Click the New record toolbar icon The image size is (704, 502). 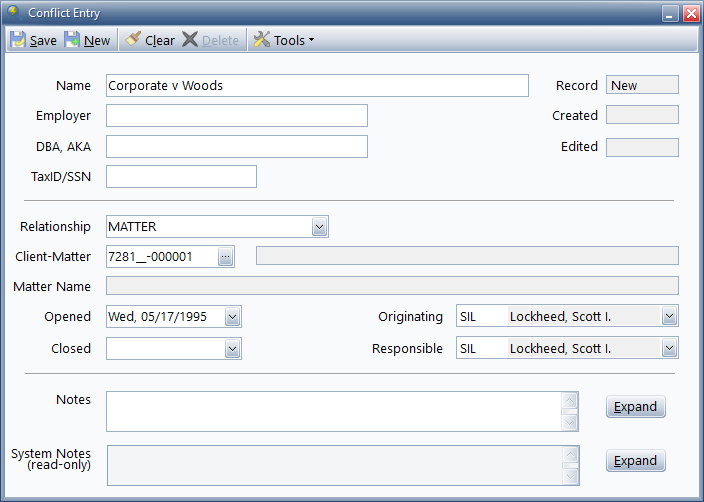tap(72, 40)
